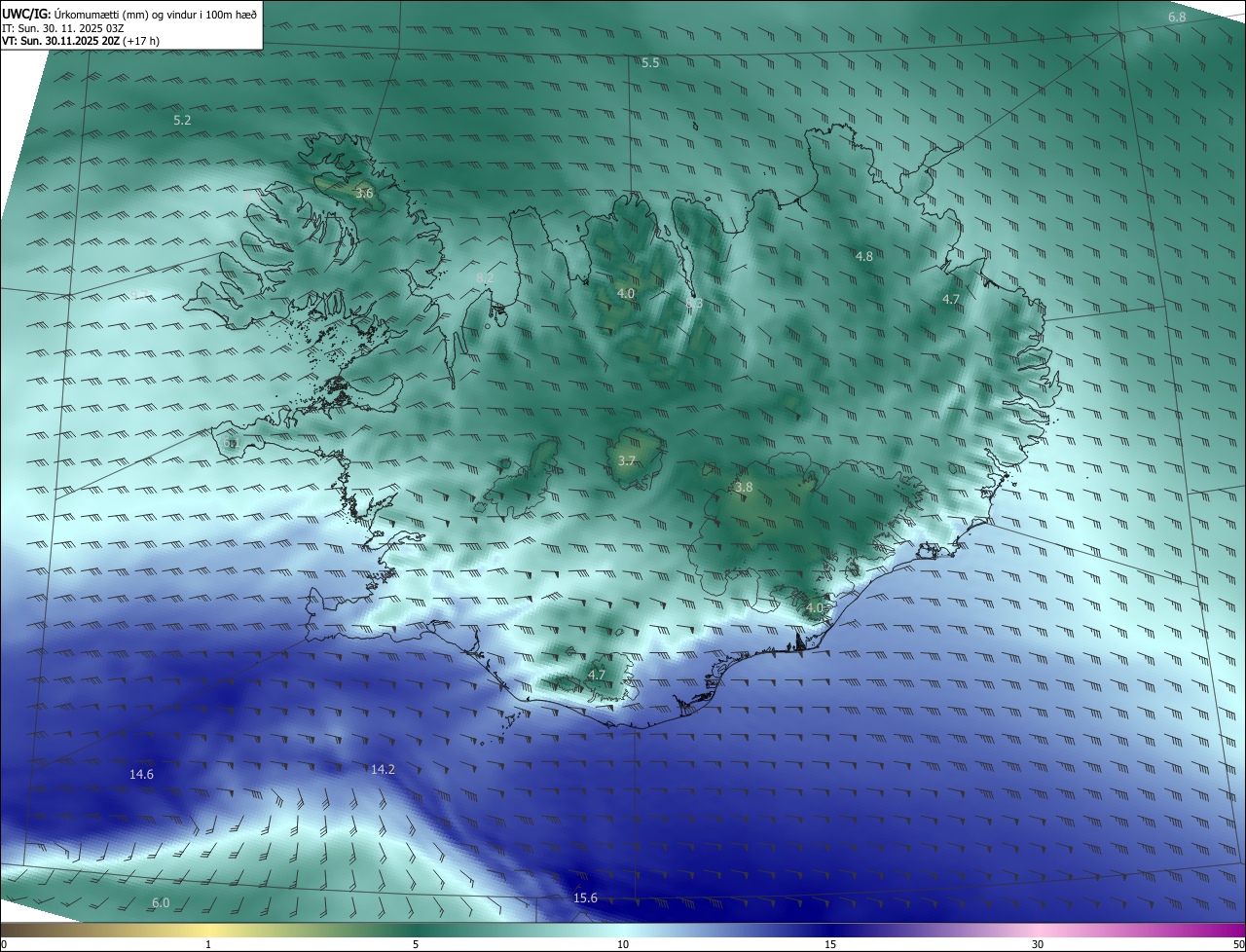This screenshot has height=952, width=1246.
Task: Click the color scale tick label 30
Action: click(1038, 944)
